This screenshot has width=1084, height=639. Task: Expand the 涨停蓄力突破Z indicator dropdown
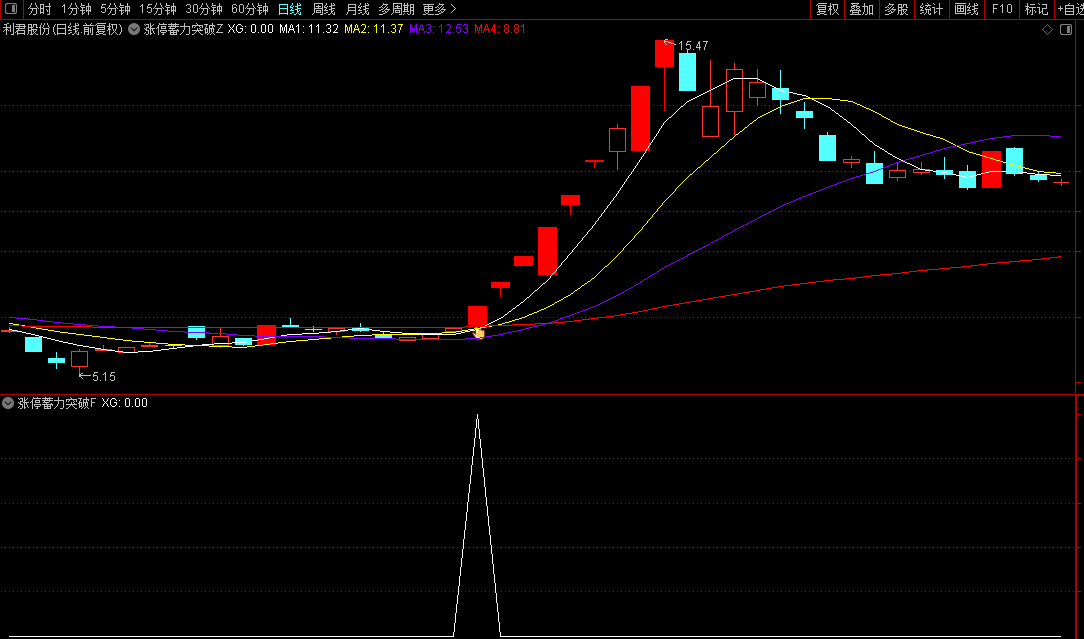[x=134, y=29]
